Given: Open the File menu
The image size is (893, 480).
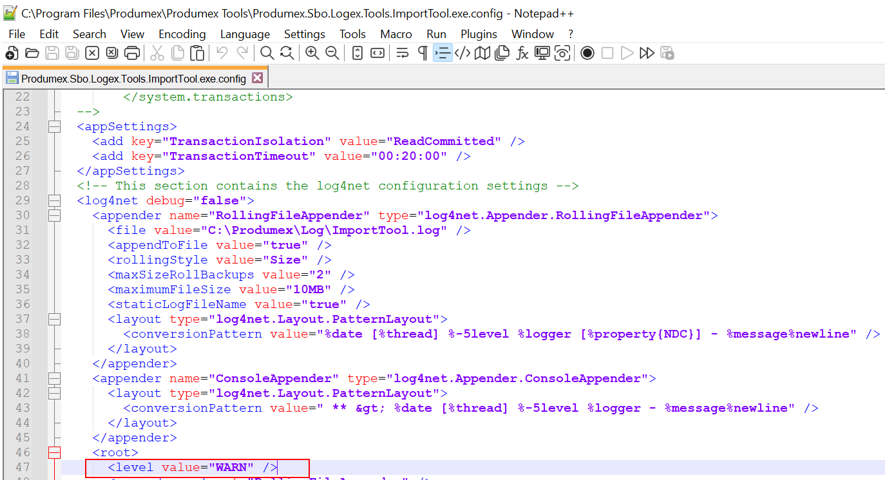Looking at the screenshot, I should point(17,34).
